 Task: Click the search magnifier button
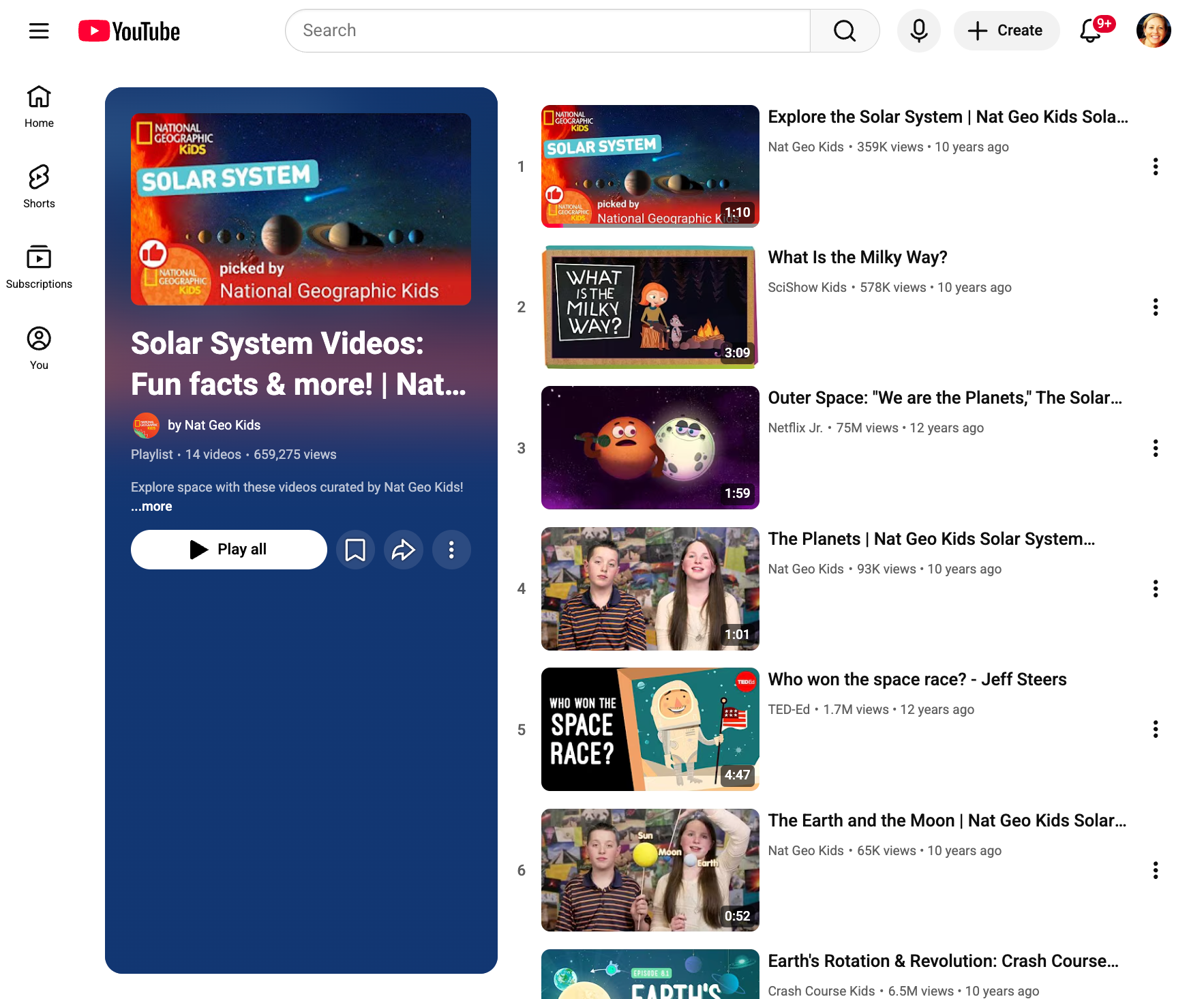(844, 31)
